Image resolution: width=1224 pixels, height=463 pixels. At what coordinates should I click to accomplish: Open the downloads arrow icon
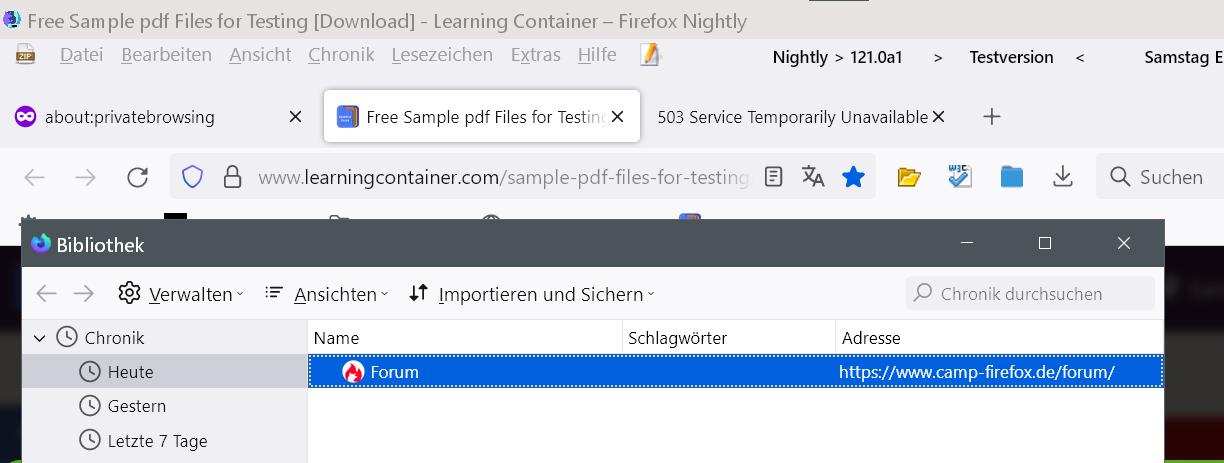coord(1063,178)
